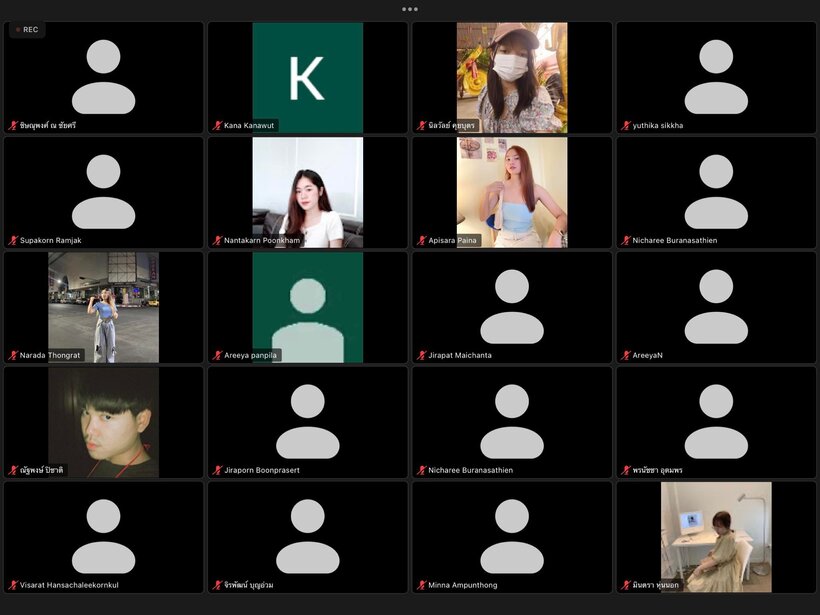The width and height of the screenshot is (820, 615).
Task: Click Supakorn Ramjak's muted microphone icon
Action: pos(13,241)
